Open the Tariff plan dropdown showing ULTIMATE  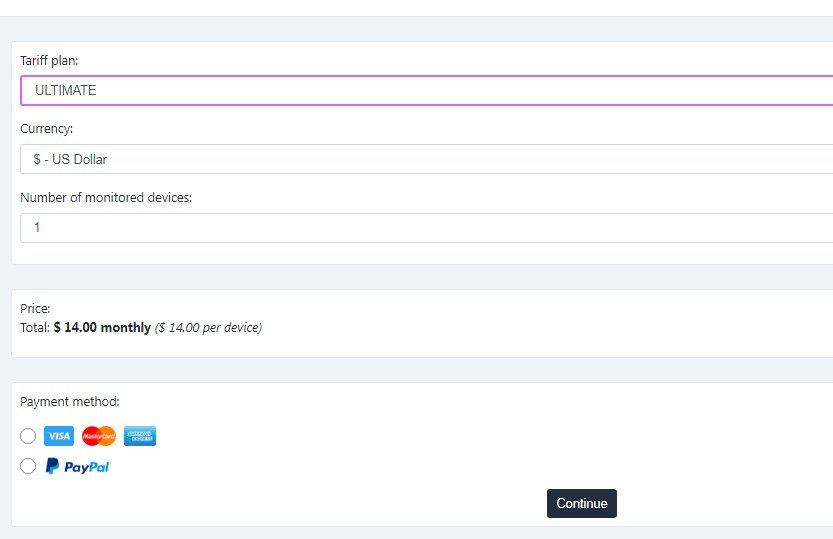(426, 90)
